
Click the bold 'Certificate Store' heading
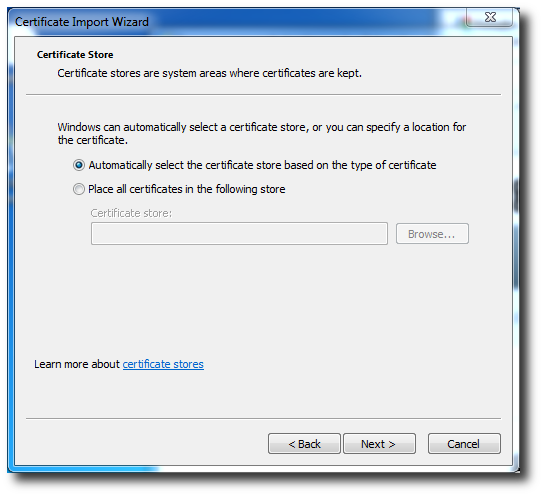point(75,55)
